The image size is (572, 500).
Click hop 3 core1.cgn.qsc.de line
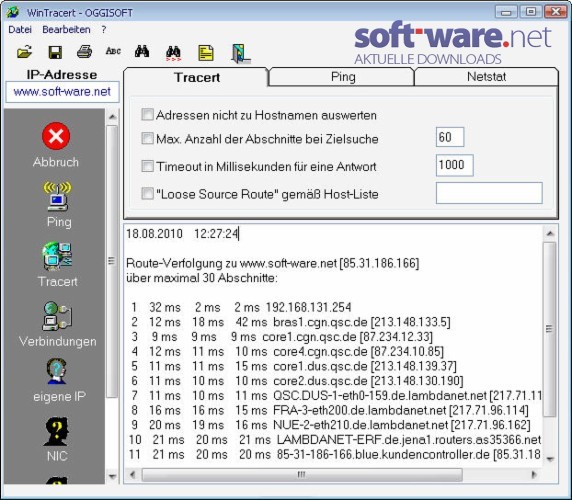tap(282, 337)
